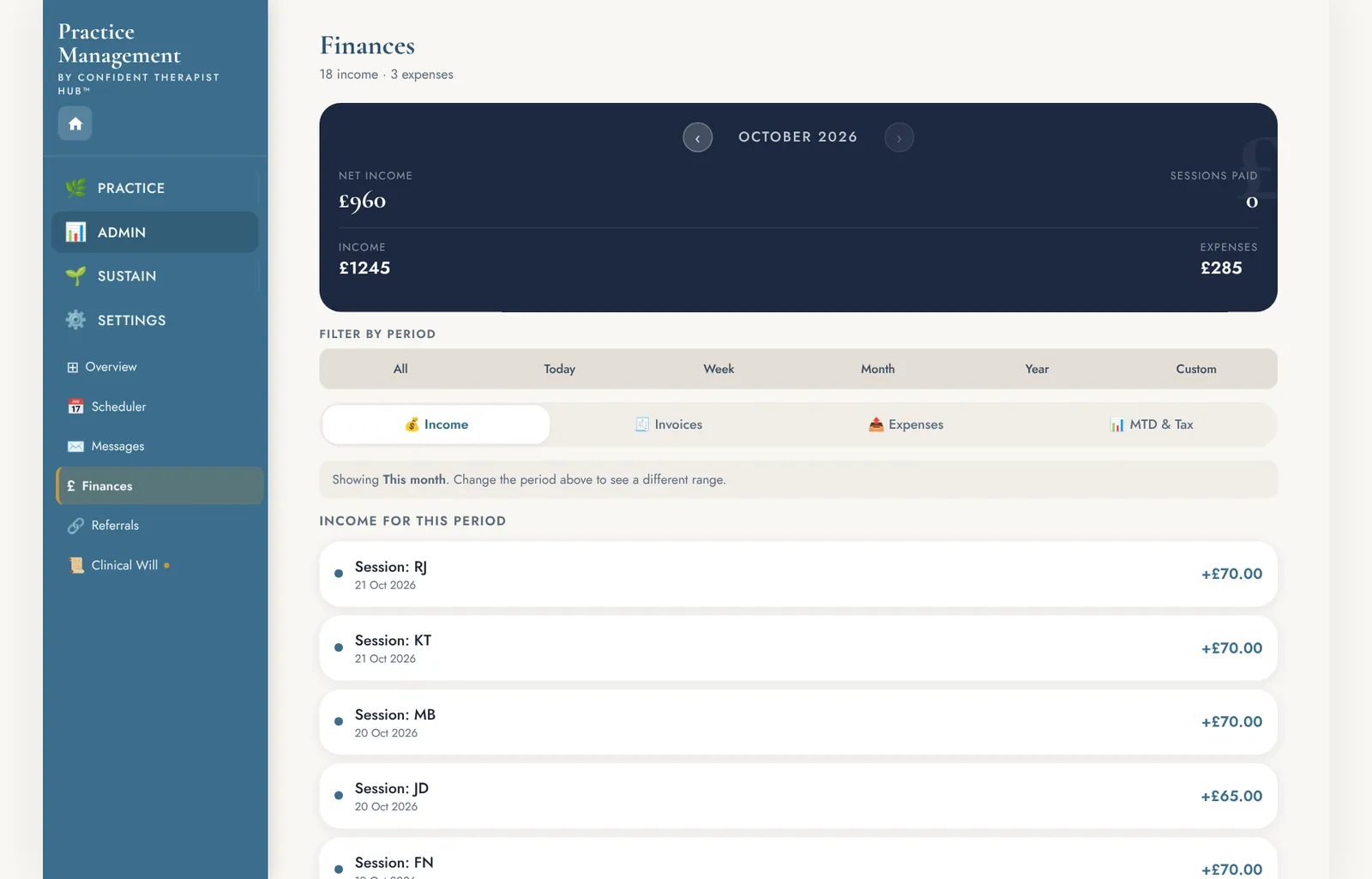Screen dimensions: 1372x879
Task: Click the Admin bar chart icon
Action: (x=75, y=232)
